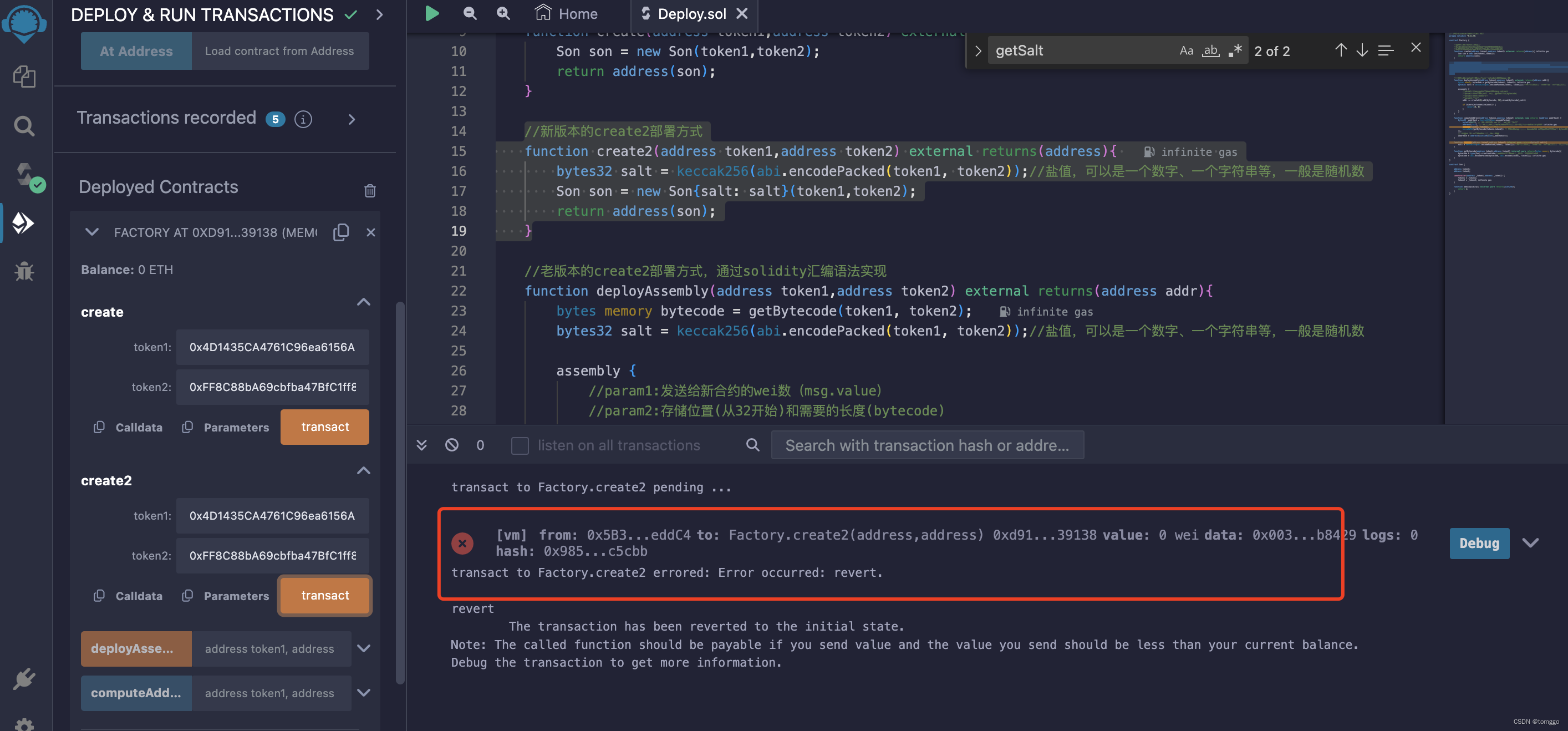The width and height of the screenshot is (1568, 731).
Task: Click the transaction hash search field
Action: 927,445
